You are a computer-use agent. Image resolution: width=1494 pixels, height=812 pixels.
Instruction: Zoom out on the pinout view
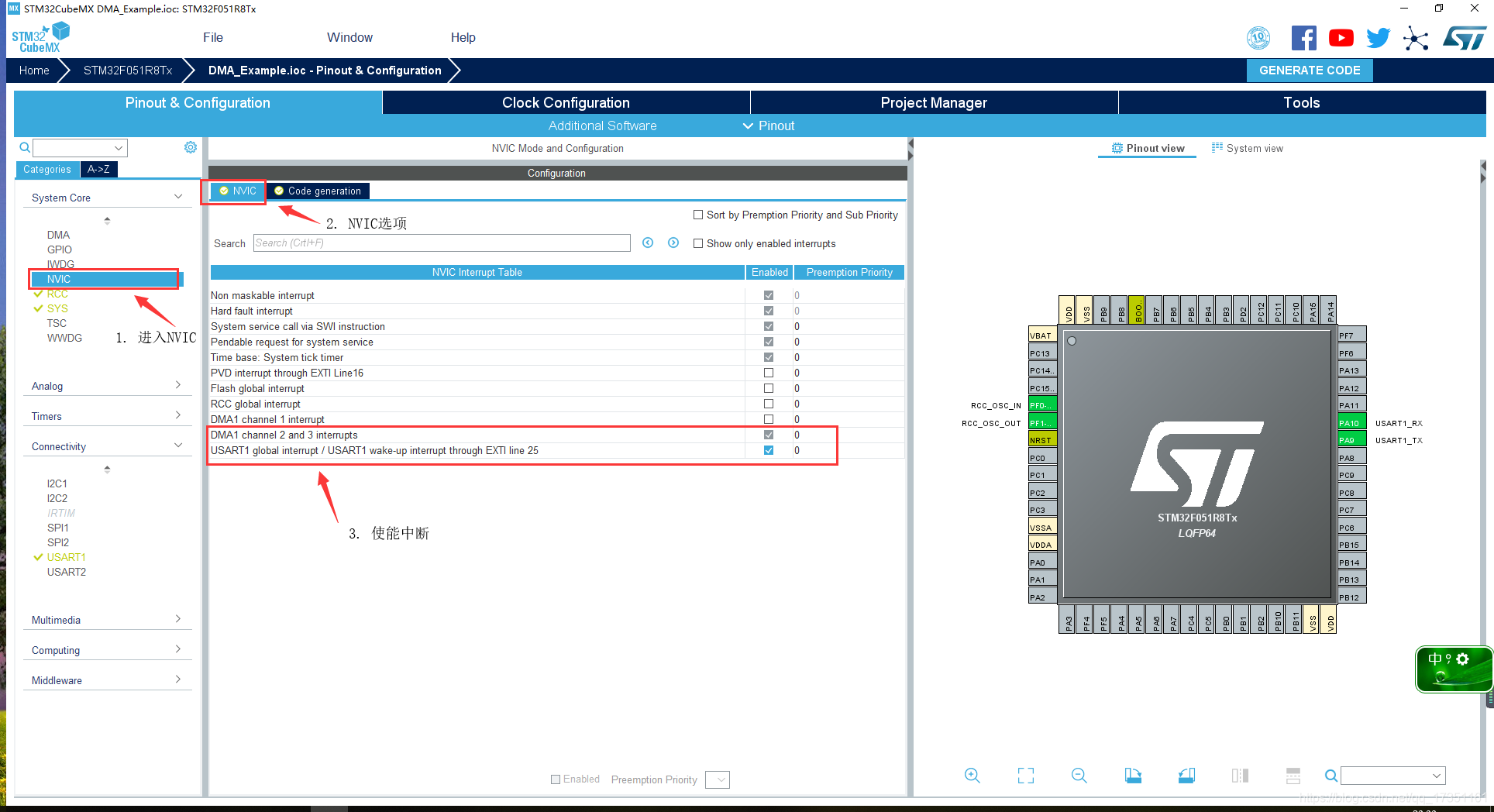point(1079,776)
